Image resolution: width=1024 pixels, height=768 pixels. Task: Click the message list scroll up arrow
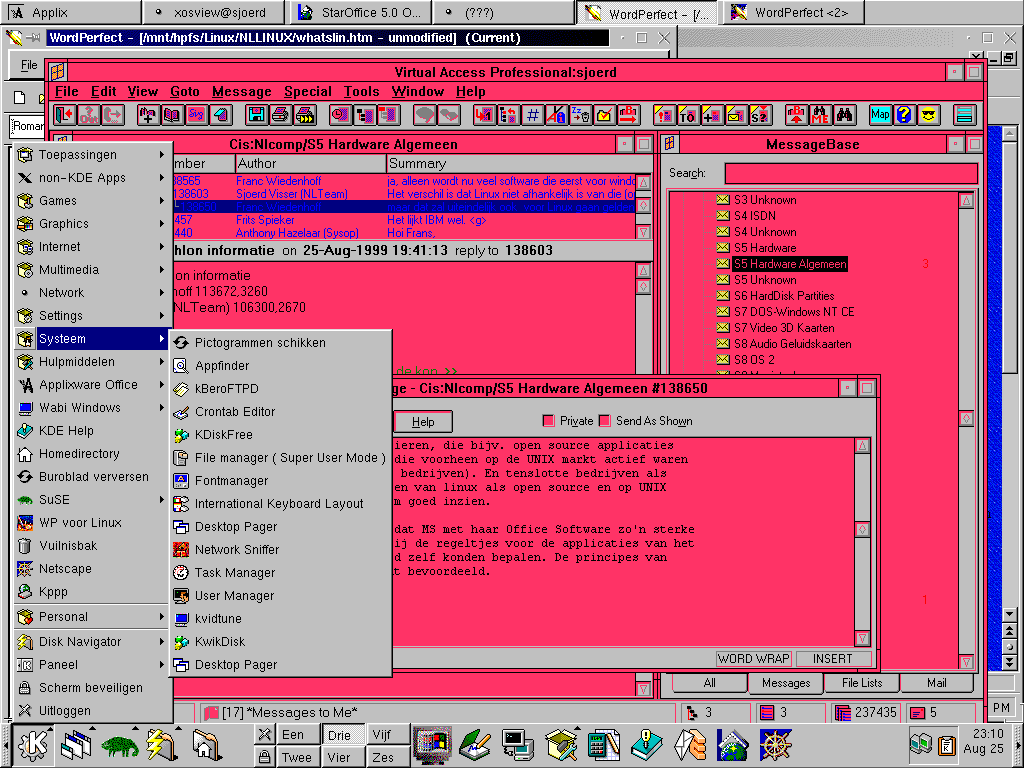(x=643, y=182)
